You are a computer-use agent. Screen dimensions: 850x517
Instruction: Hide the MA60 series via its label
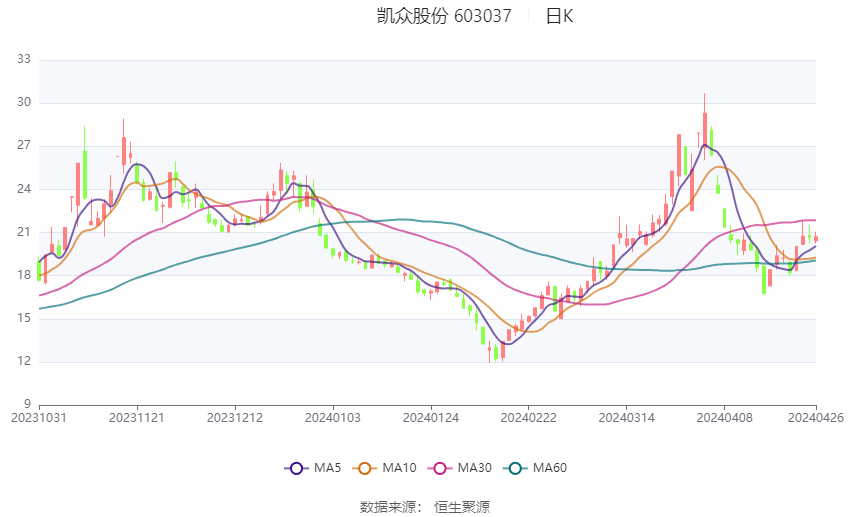550,468
